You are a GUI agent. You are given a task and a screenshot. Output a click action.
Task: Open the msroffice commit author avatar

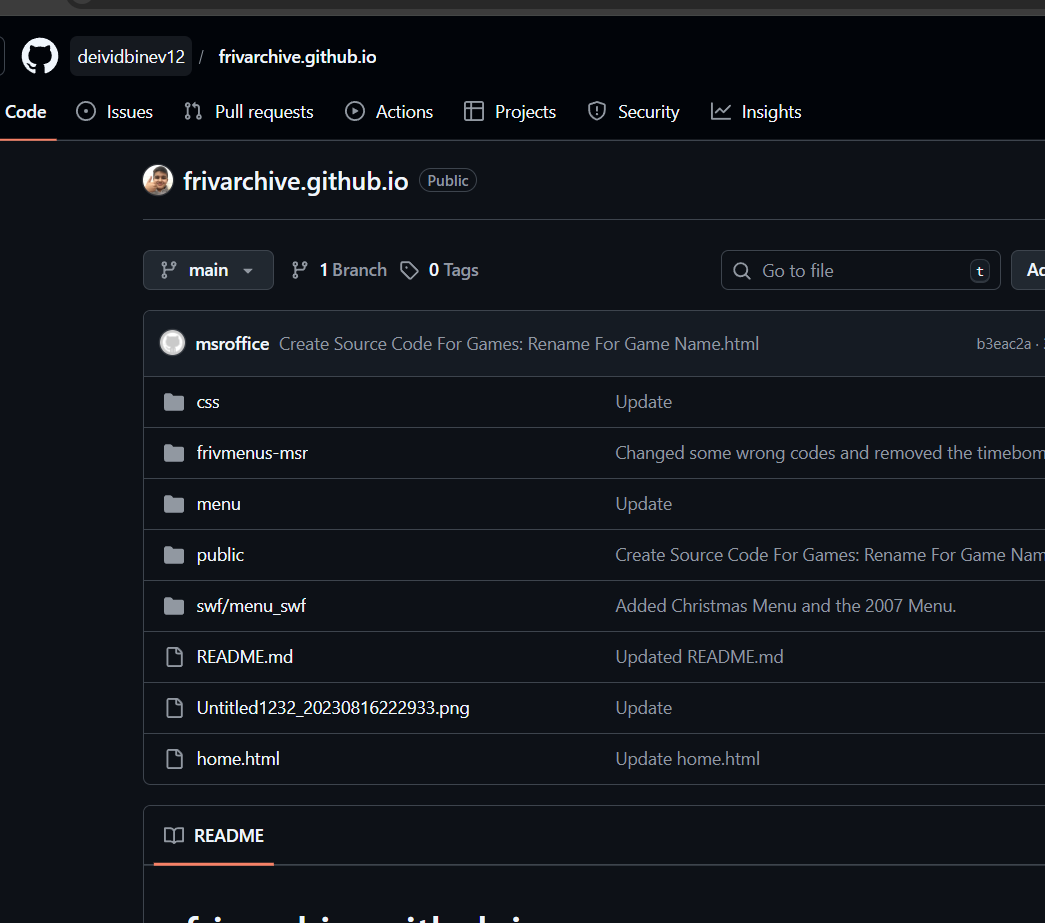pos(173,343)
